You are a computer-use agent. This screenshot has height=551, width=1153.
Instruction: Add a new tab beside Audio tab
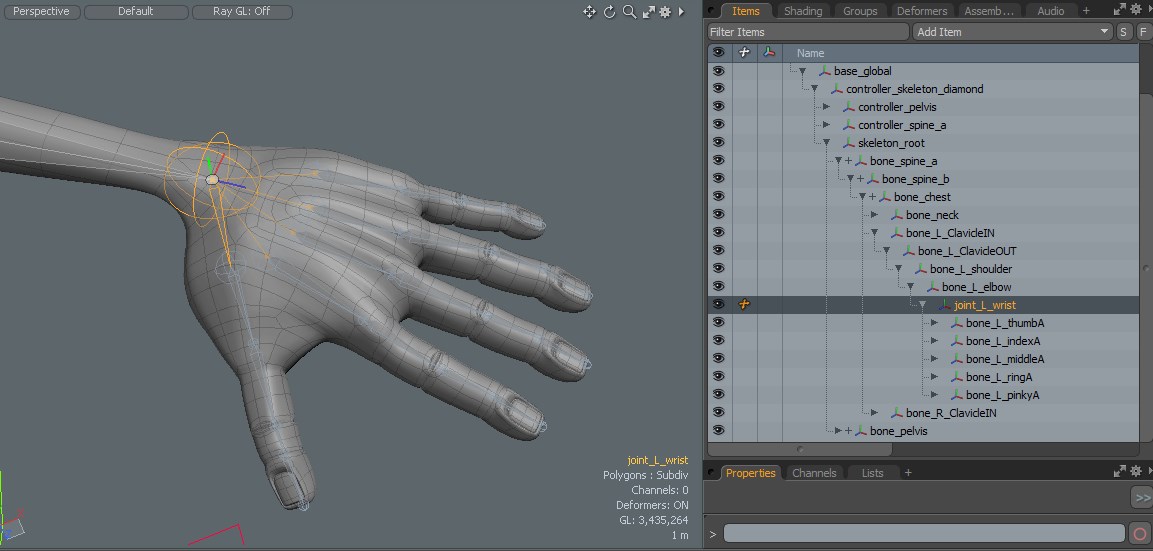1086,10
